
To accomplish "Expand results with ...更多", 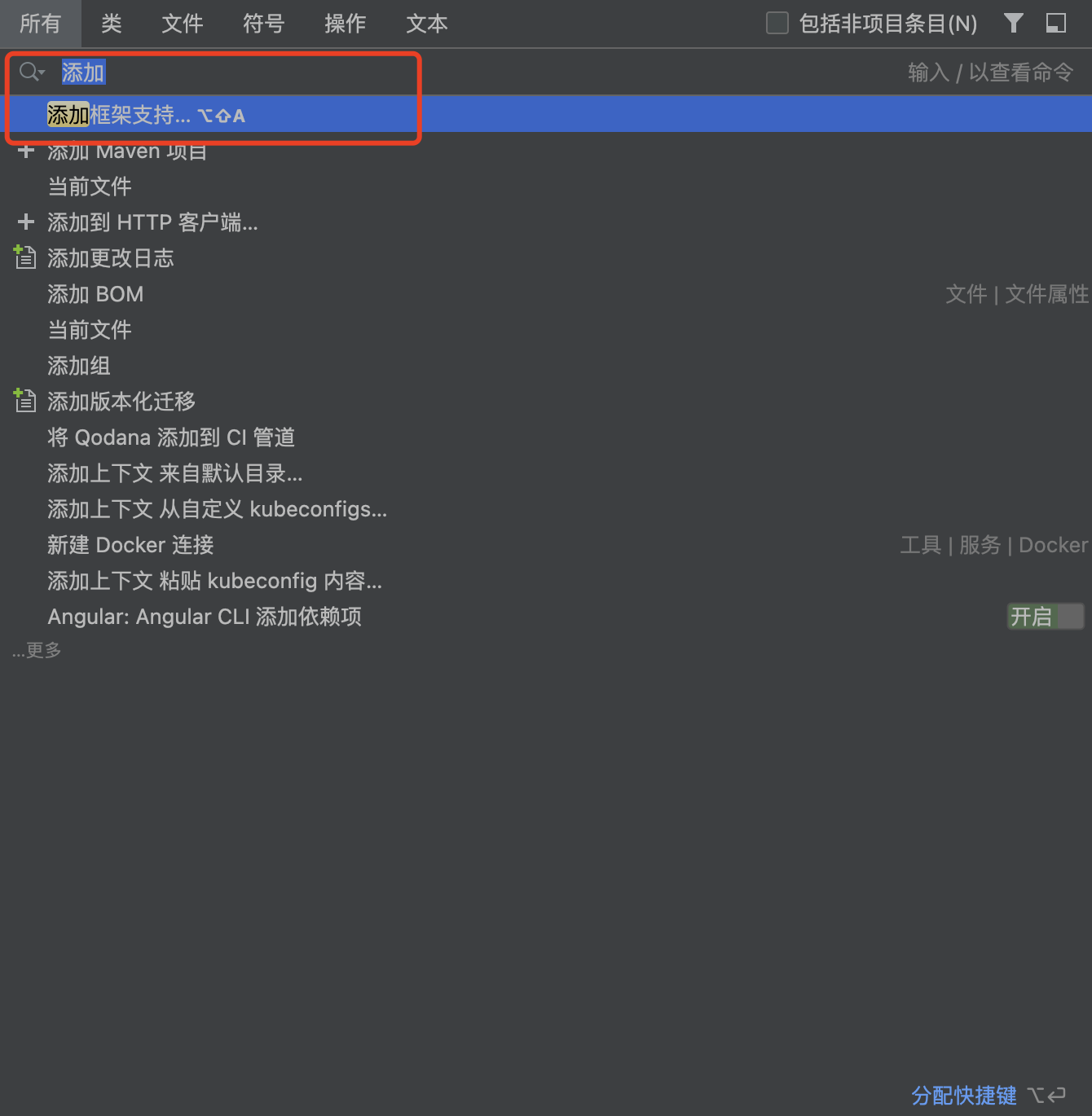I will click(x=37, y=650).
